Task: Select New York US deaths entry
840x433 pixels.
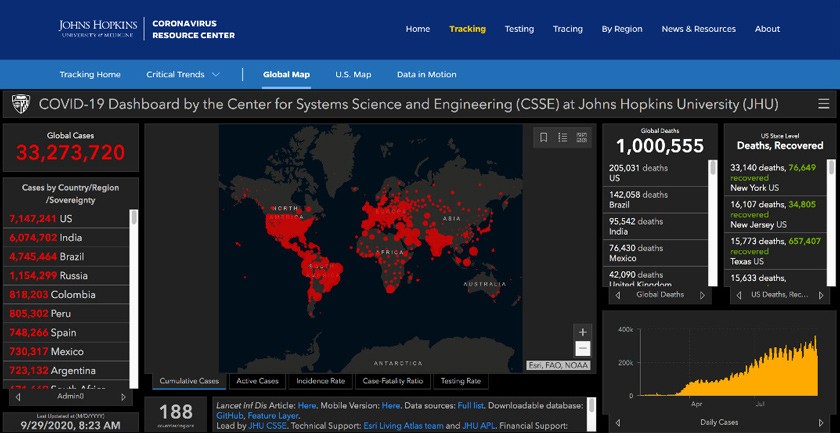Action: coord(776,178)
